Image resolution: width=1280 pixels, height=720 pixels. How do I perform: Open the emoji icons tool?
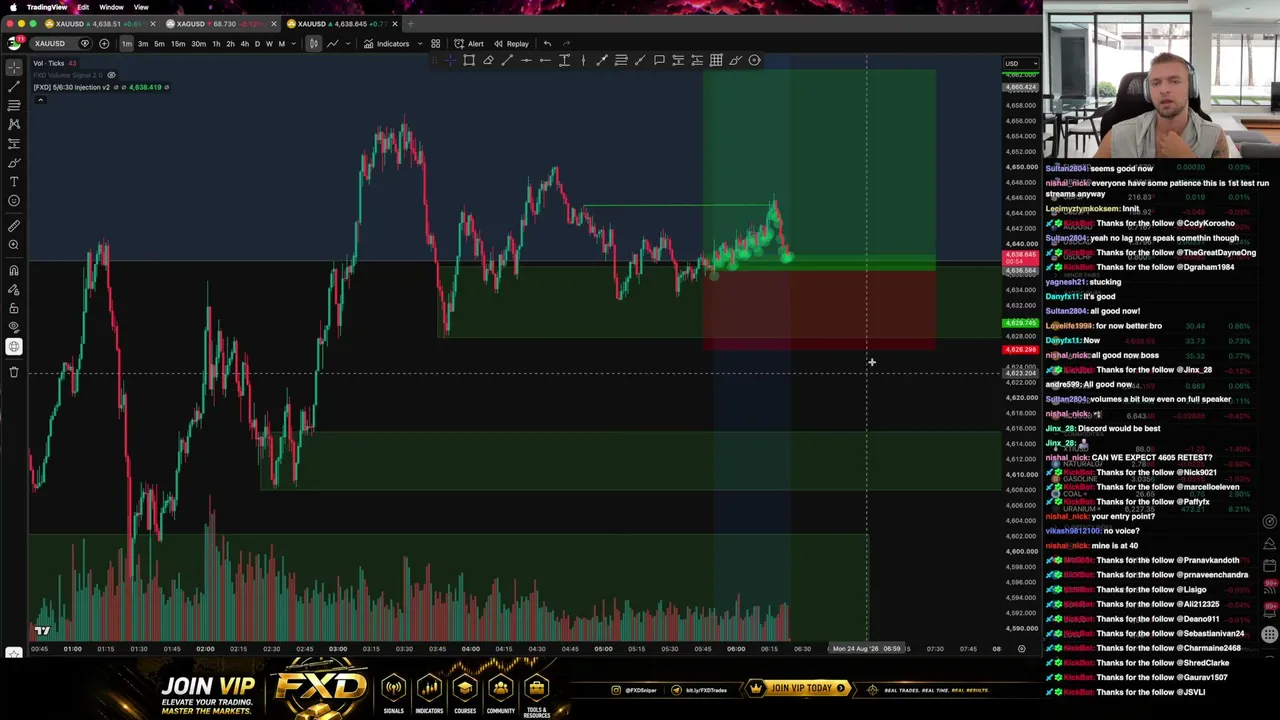[x=14, y=200]
